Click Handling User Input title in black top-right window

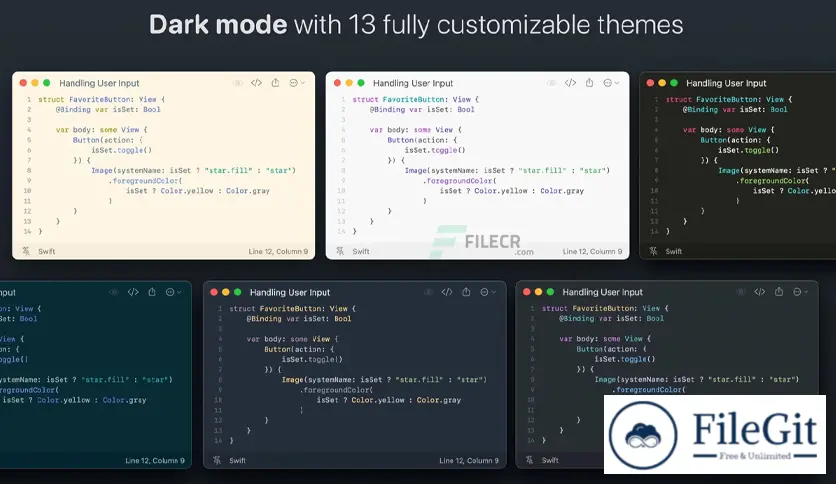pyautogui.click(x=726, y=83)
